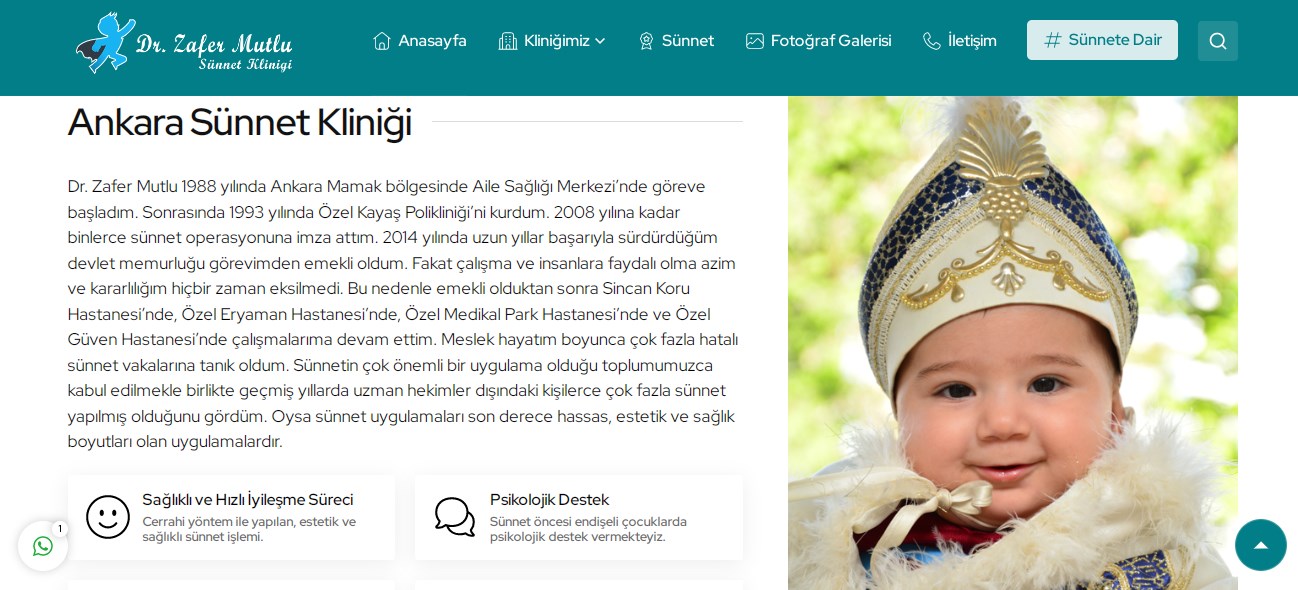1298x590 pixels.
Task: Click the baby in ceremonial hat photo
Action: [x=1013, y=343]
